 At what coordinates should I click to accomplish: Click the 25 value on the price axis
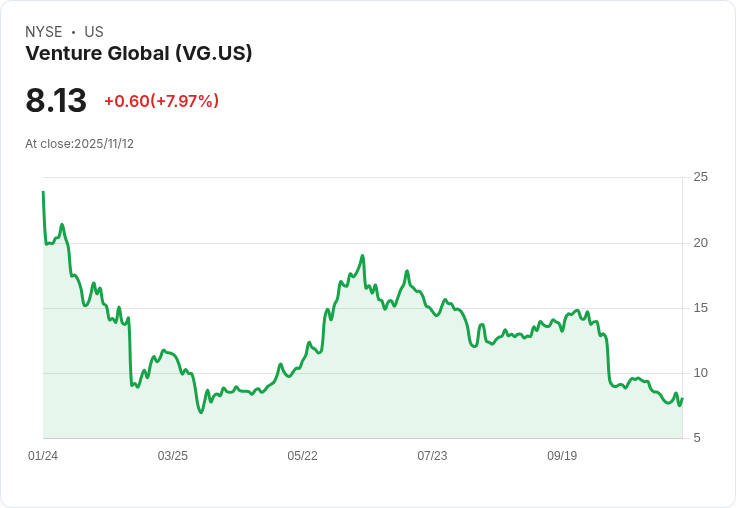pos(701,177)
